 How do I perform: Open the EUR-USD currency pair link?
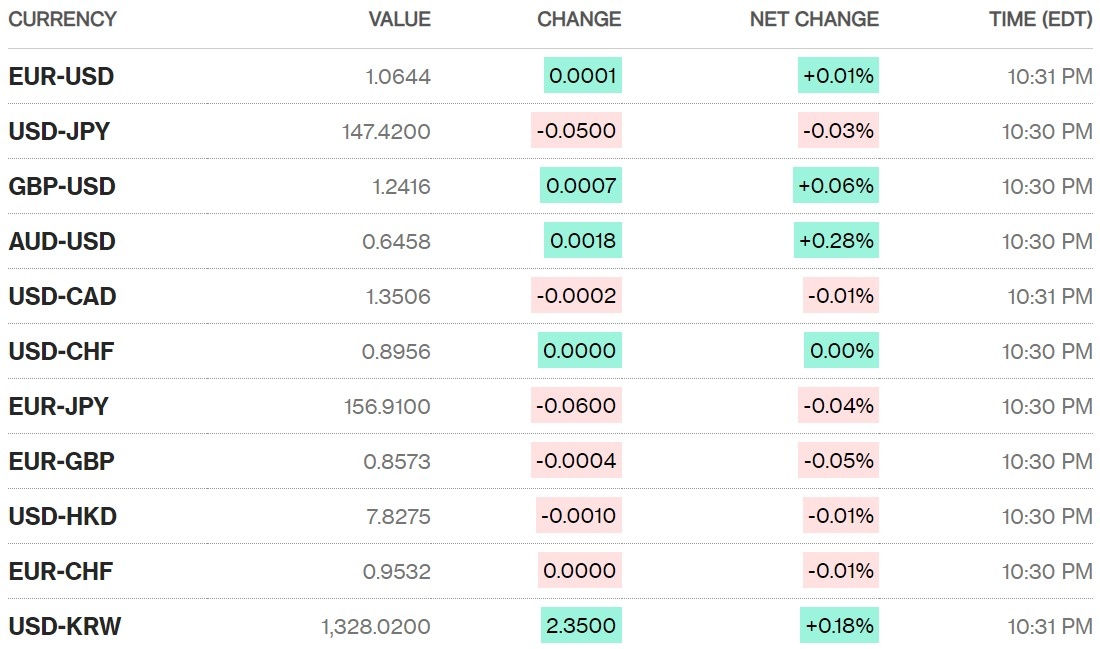[x=61, y=76]
